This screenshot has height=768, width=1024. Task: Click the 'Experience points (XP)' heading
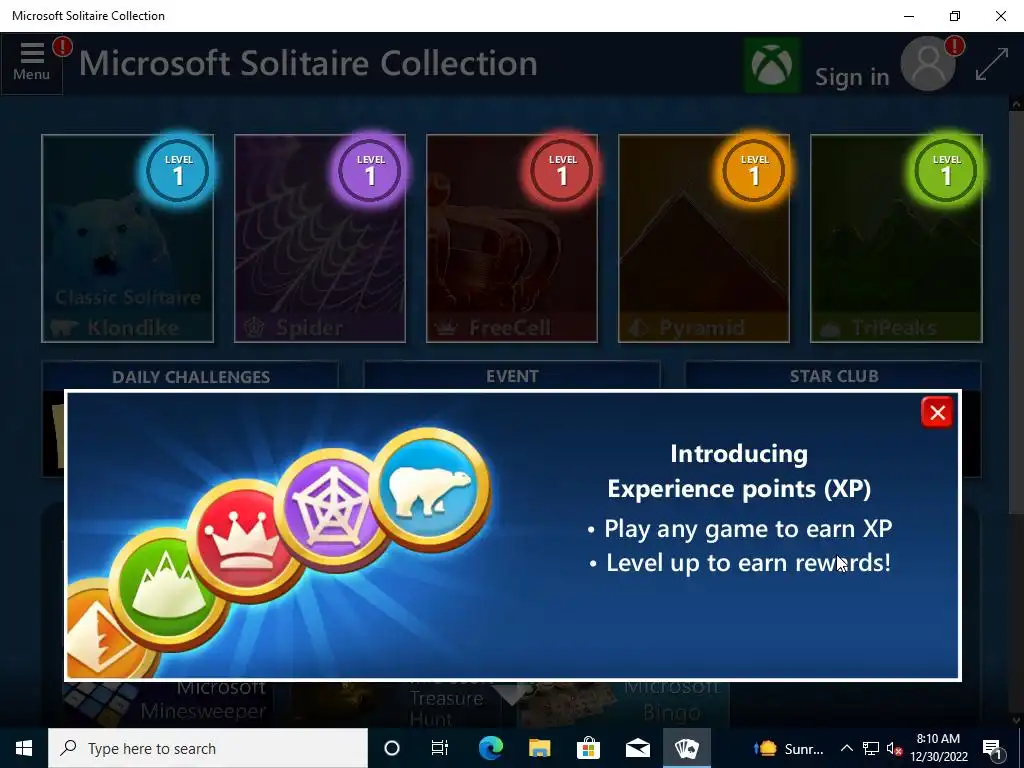point(739,488)
